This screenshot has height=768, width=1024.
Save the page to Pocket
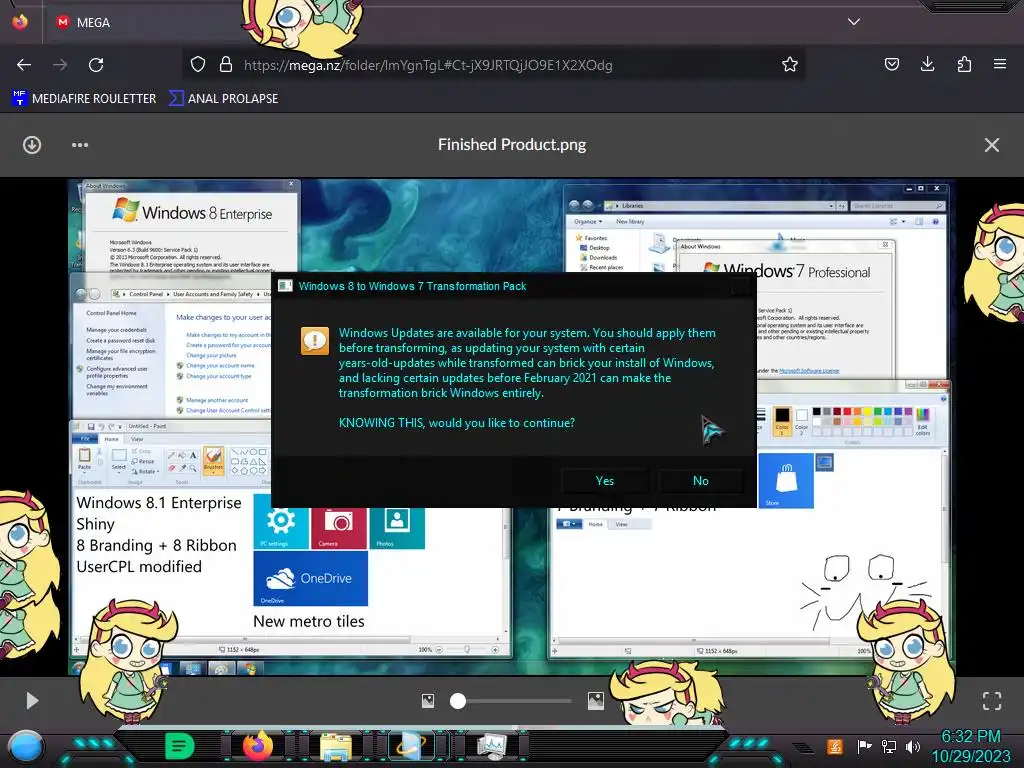pyautogui.click(x=891, y=64)
